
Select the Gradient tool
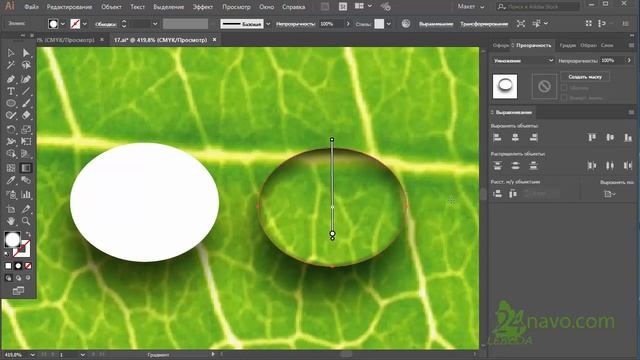[26, 168]
